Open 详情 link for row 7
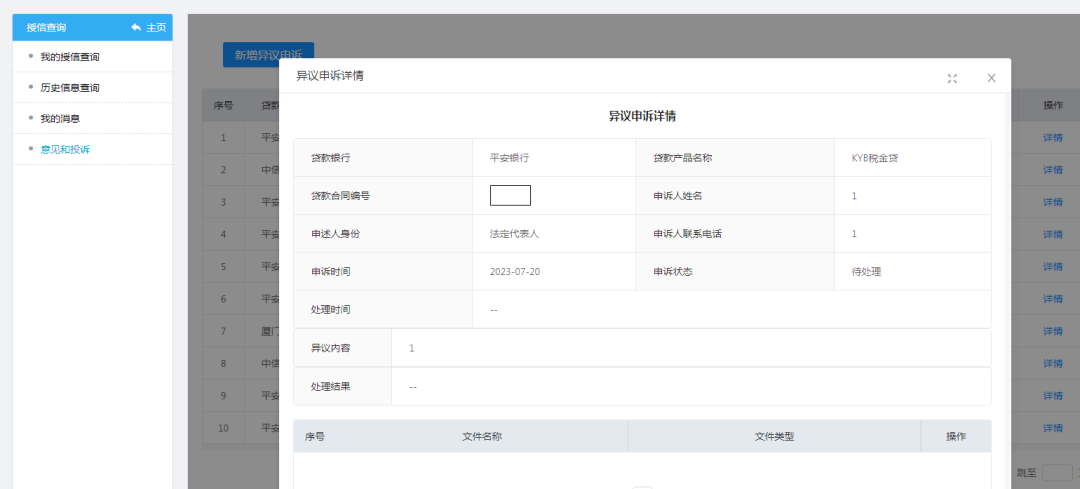1080x489 pixels. pyautogui.click(x=1052, y=331)
